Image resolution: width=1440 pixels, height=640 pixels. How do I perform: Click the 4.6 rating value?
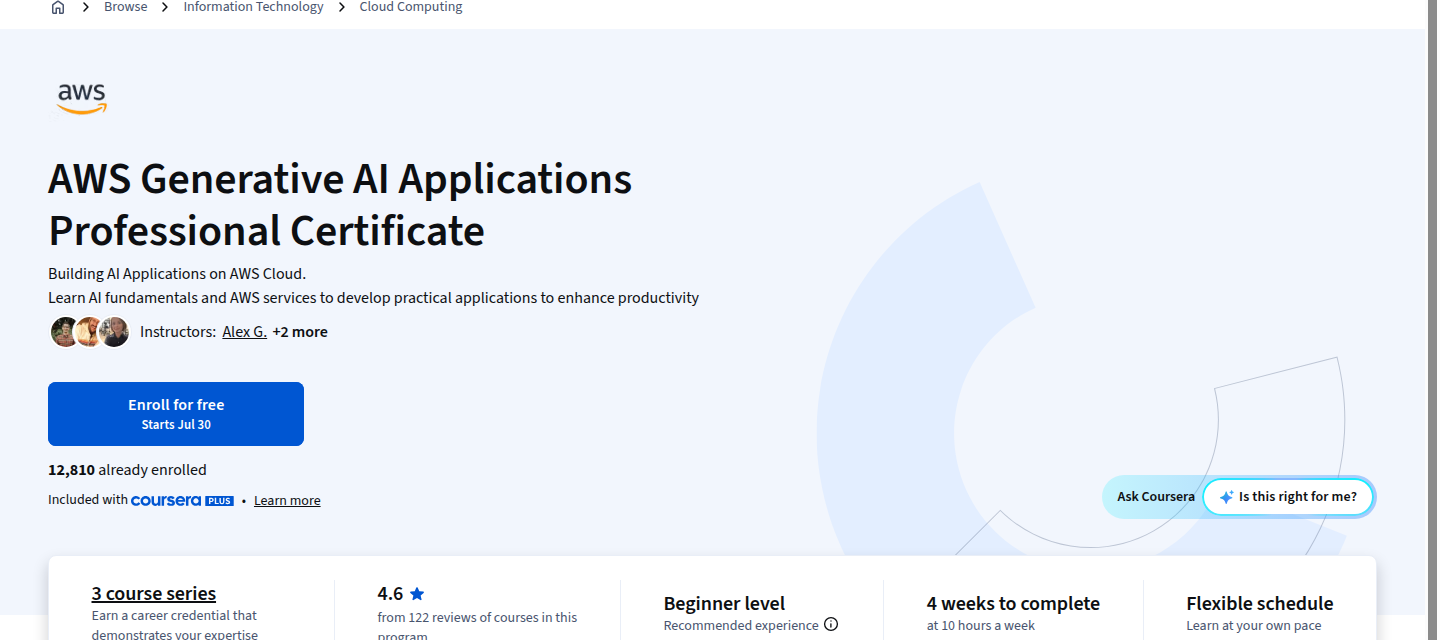(390, 594)
